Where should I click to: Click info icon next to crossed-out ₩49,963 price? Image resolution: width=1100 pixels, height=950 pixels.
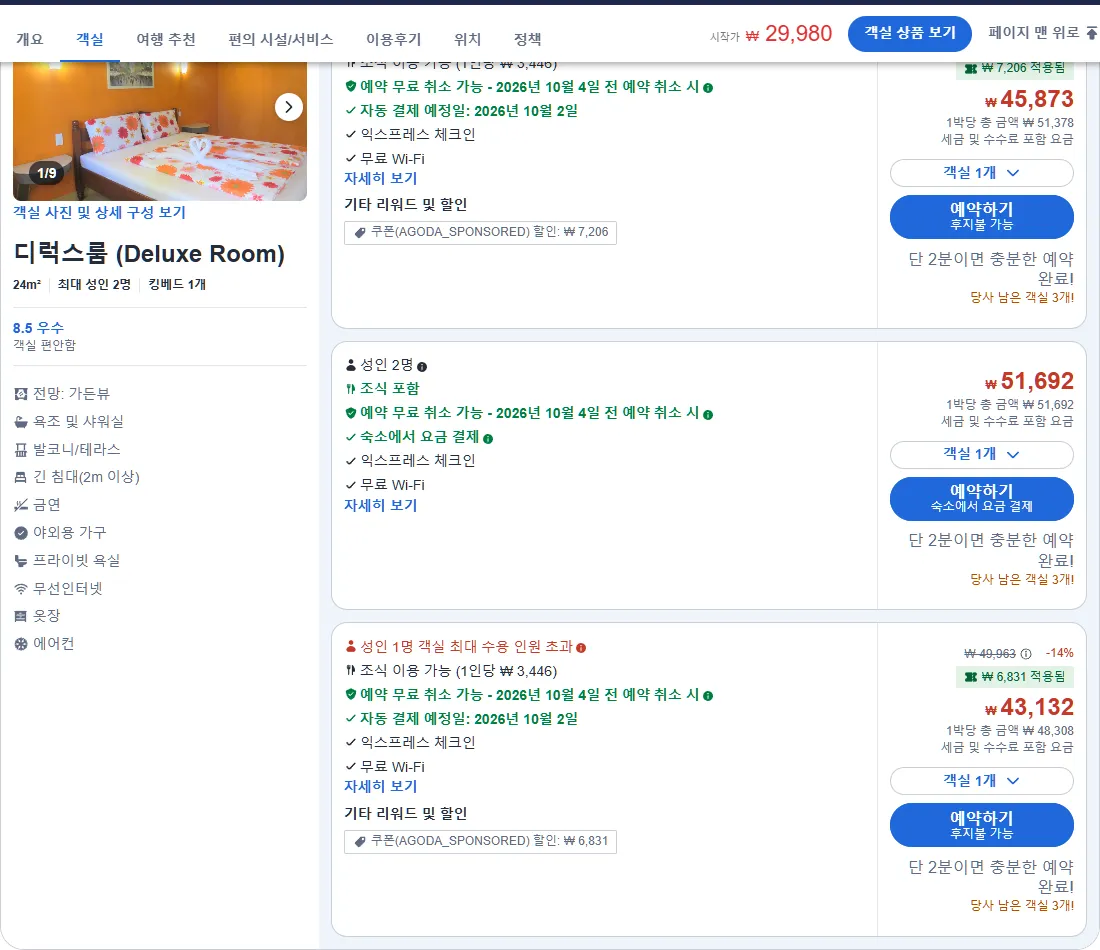1026,654
